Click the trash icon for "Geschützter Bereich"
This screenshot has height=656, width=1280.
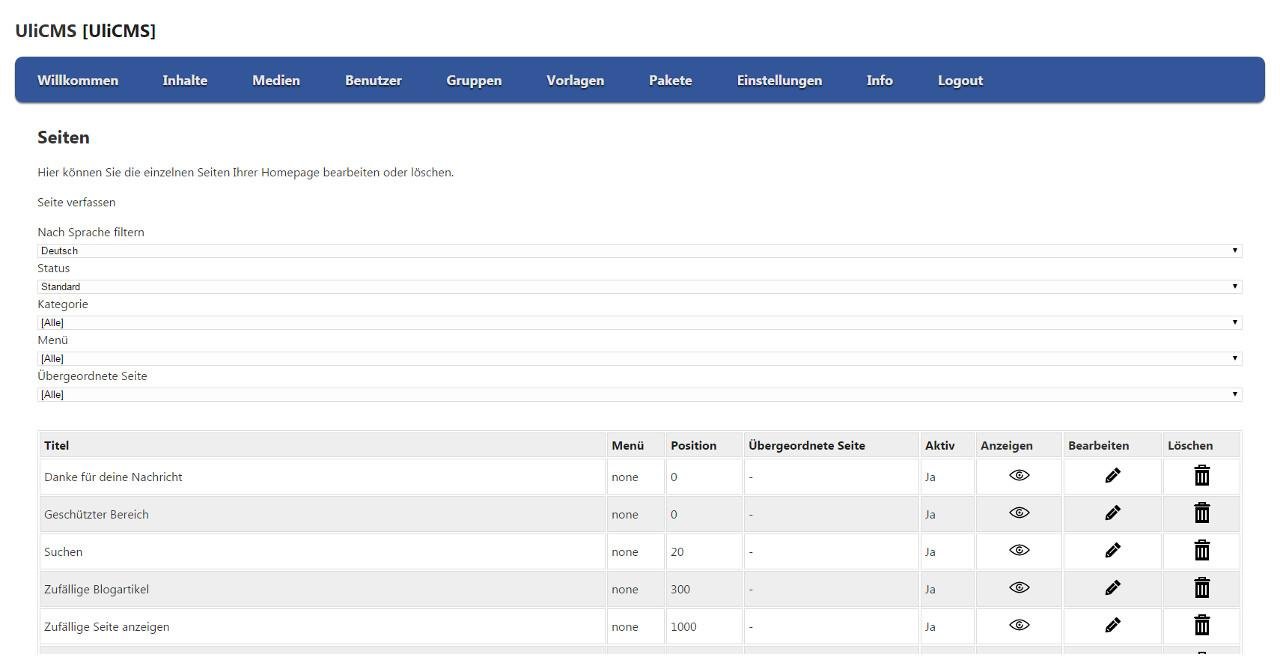[x=1201, y=512]
